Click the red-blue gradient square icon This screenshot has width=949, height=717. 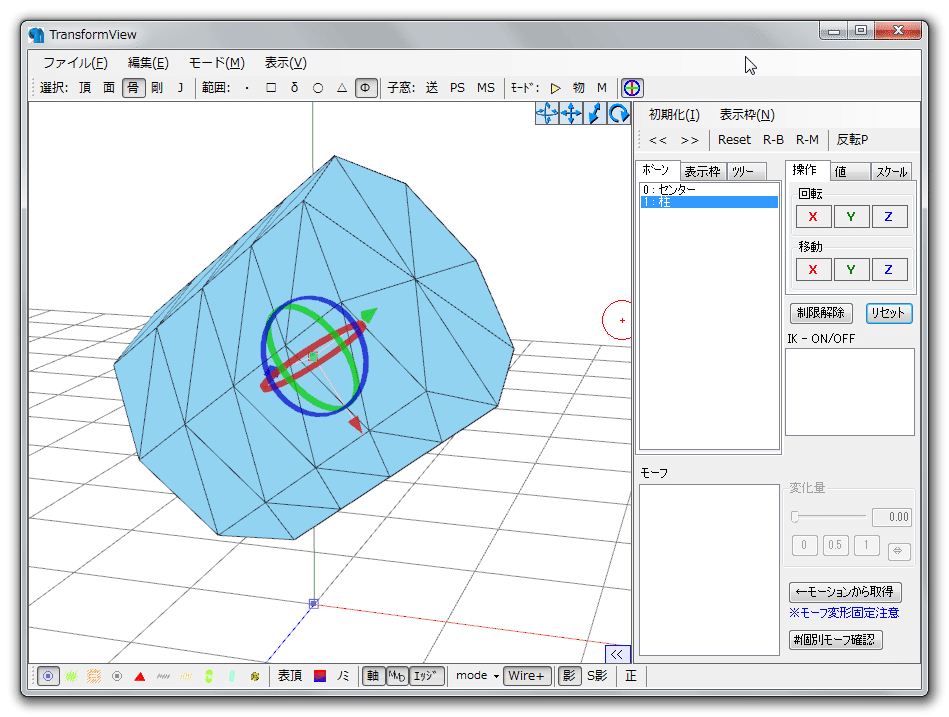point(320,676)
